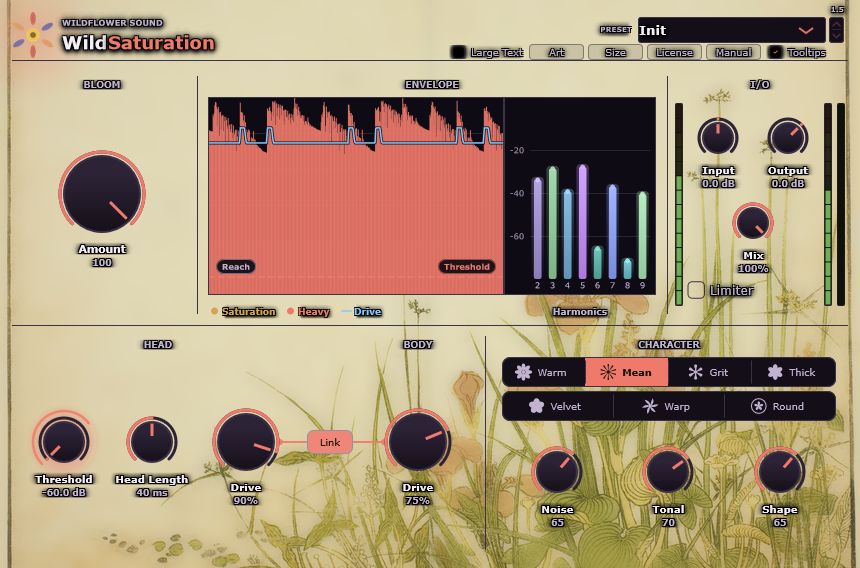Screen dimensions: 860x568
Task: Open the Init preset dropdown
Action: click(x=731, y=30)
